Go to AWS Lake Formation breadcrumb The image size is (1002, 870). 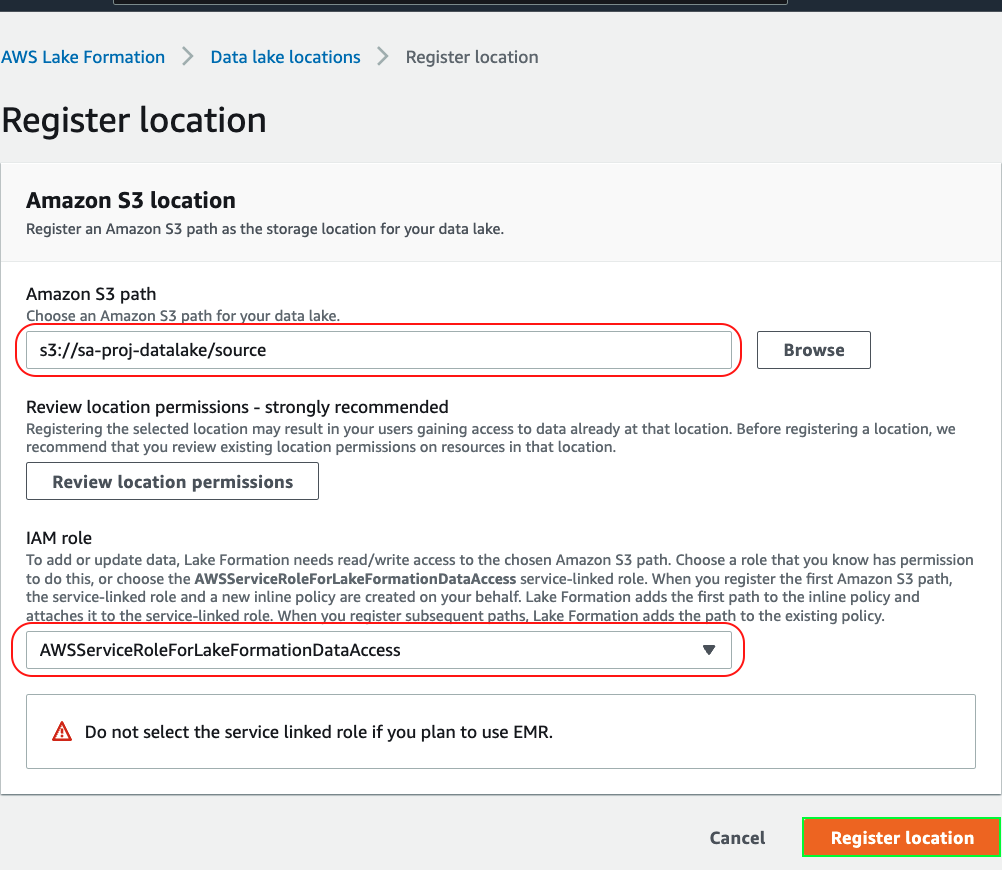point(83,57)
